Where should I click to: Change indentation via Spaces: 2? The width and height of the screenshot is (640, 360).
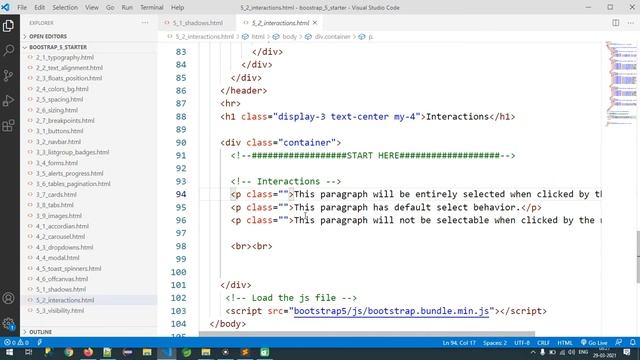[495, 342]
